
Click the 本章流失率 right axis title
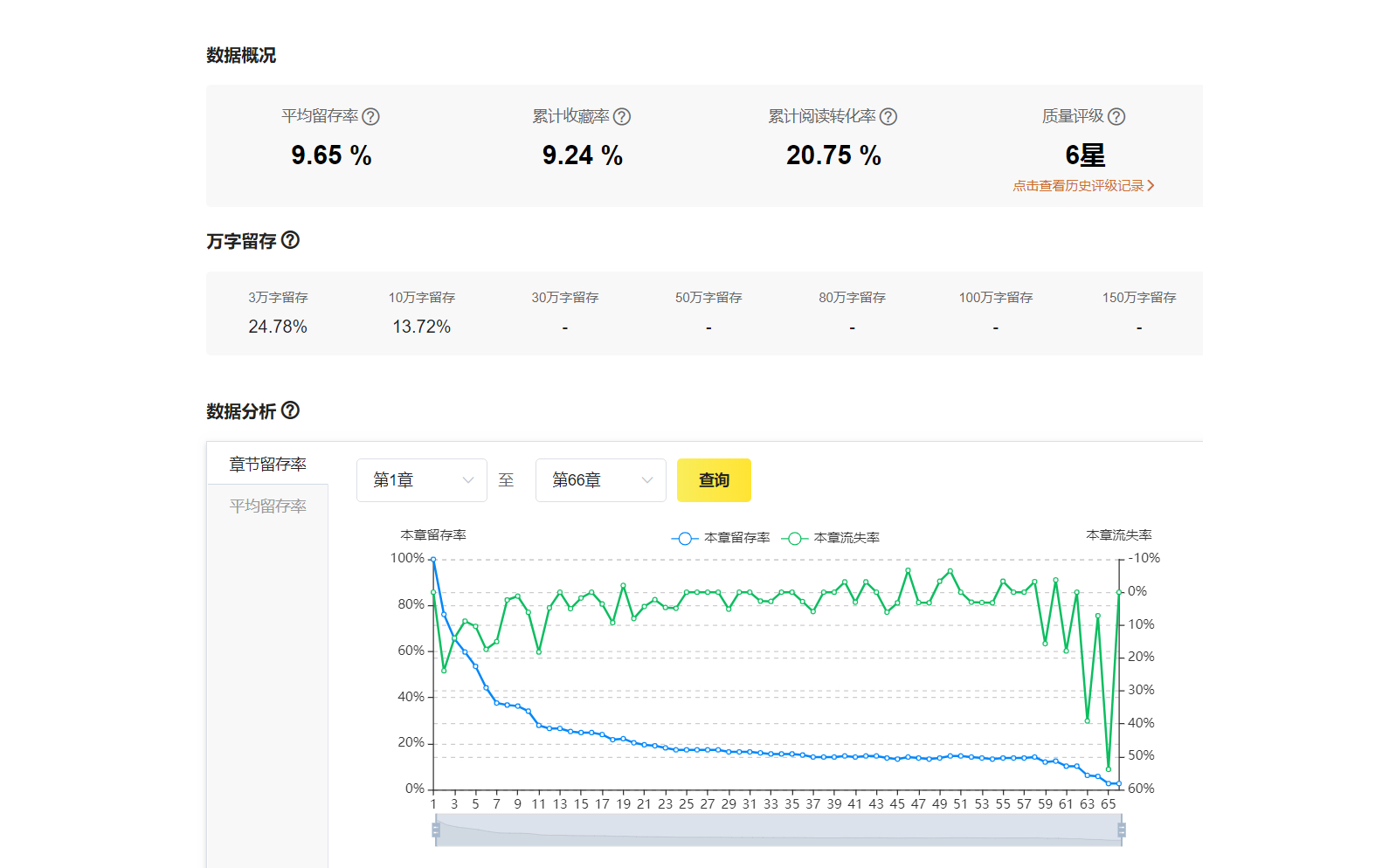tap(1119, 535)
